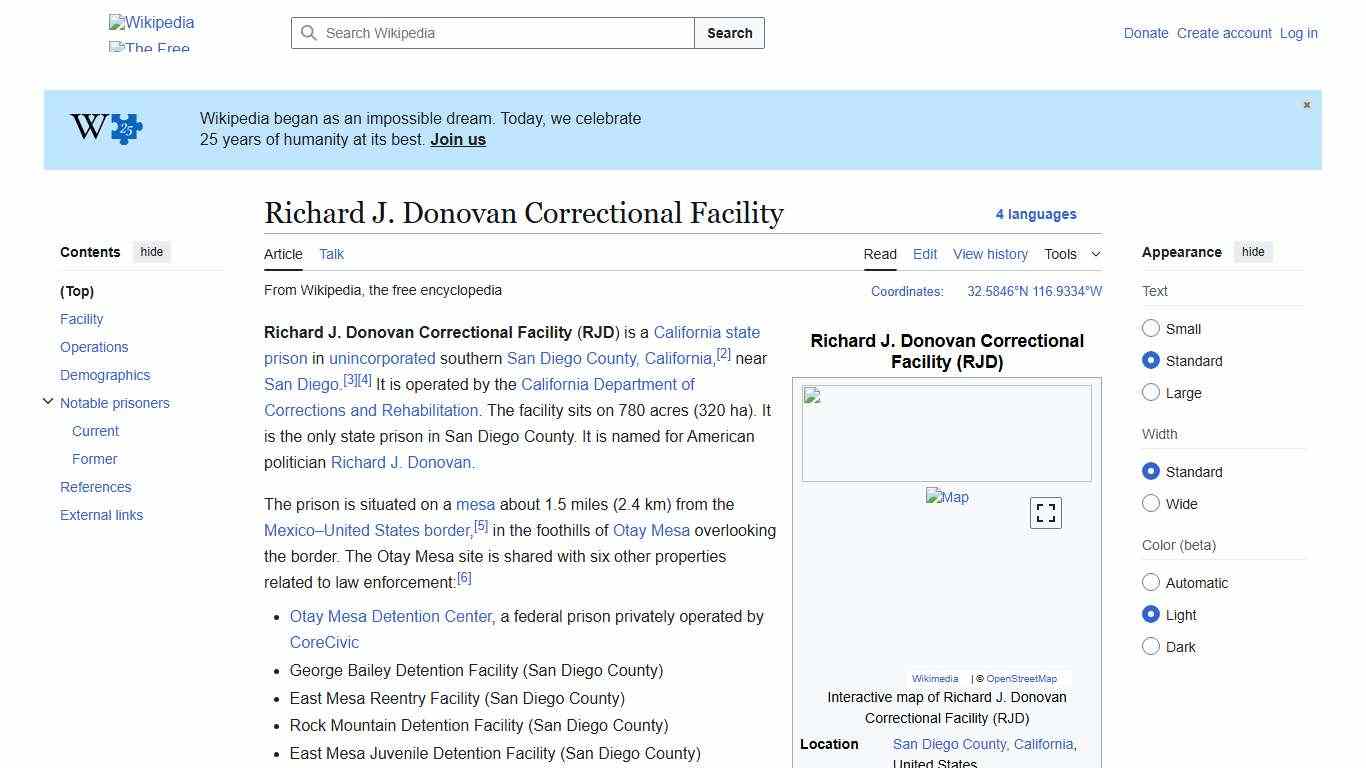Click the Wikipedia 25th anniversary puzzle logo
This screenshot has height=768, width=1366.
tap(106, 128)
